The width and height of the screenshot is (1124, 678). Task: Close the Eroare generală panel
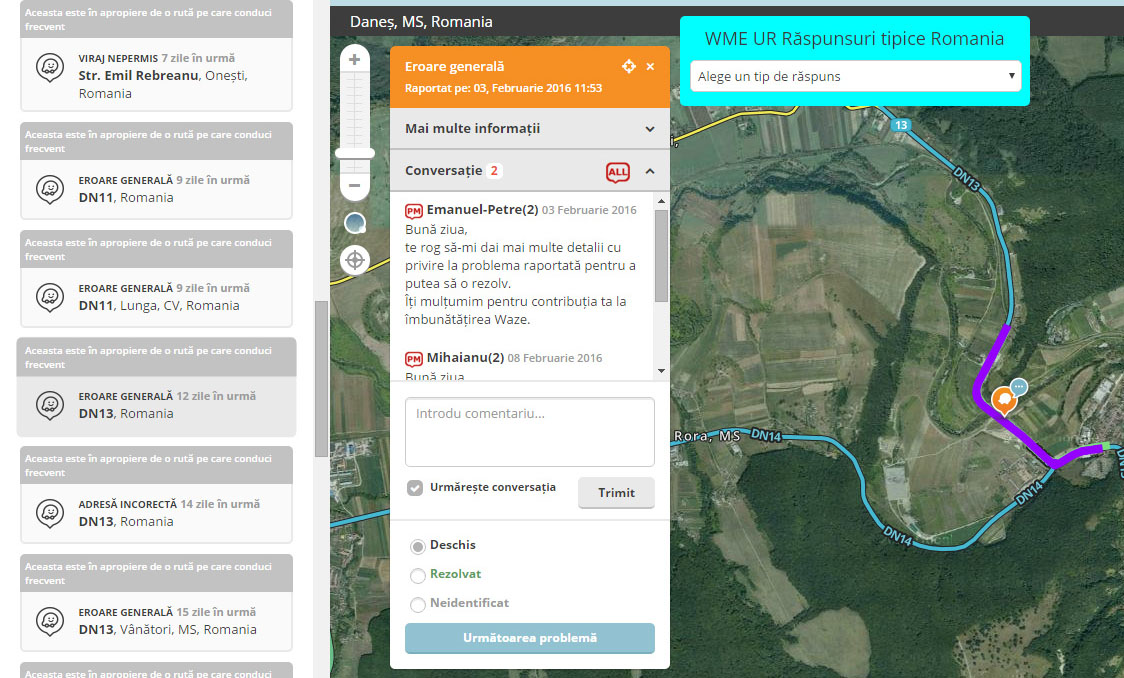(650, 67)
